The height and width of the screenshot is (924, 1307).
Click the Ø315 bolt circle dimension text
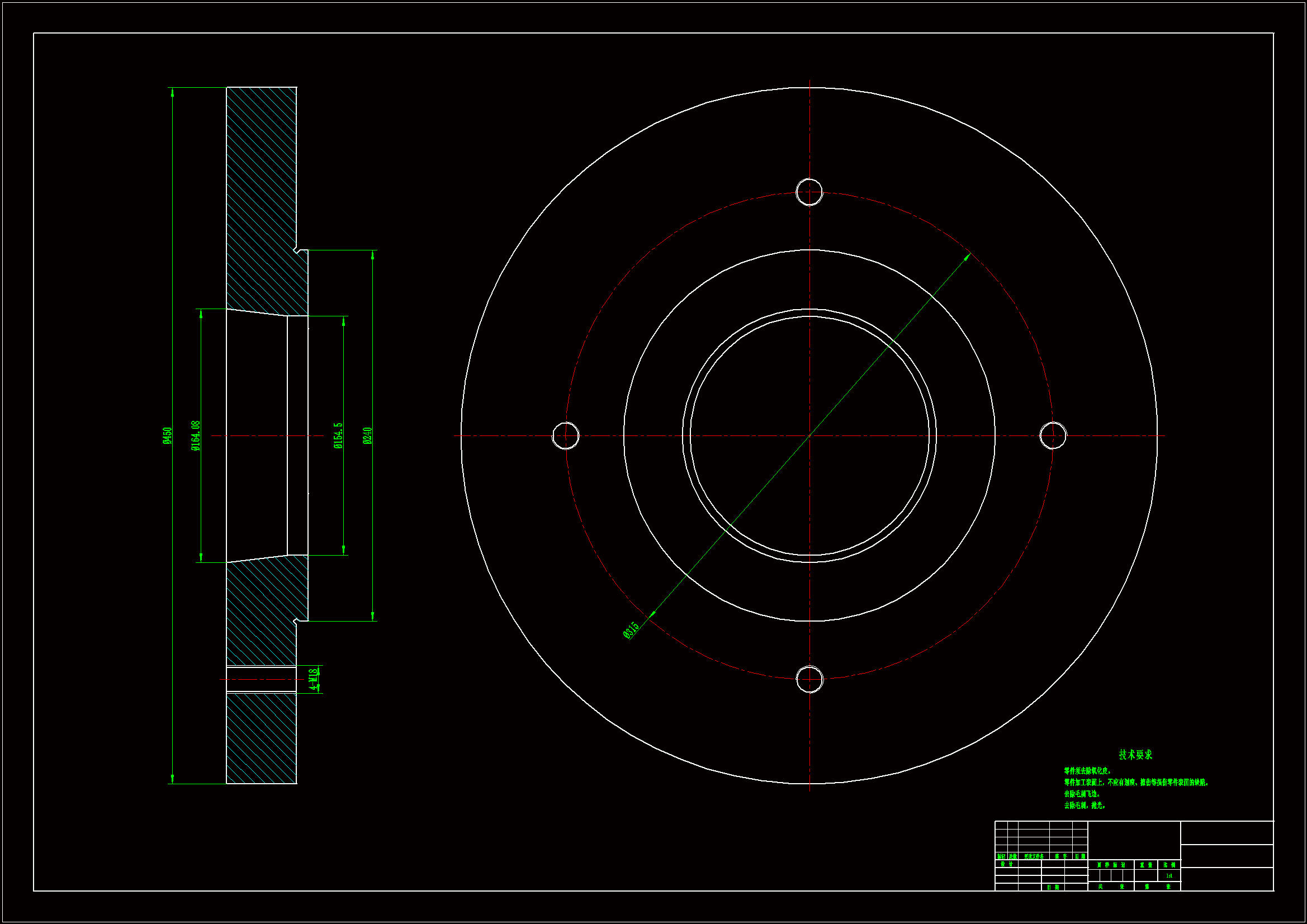(631, 630)
